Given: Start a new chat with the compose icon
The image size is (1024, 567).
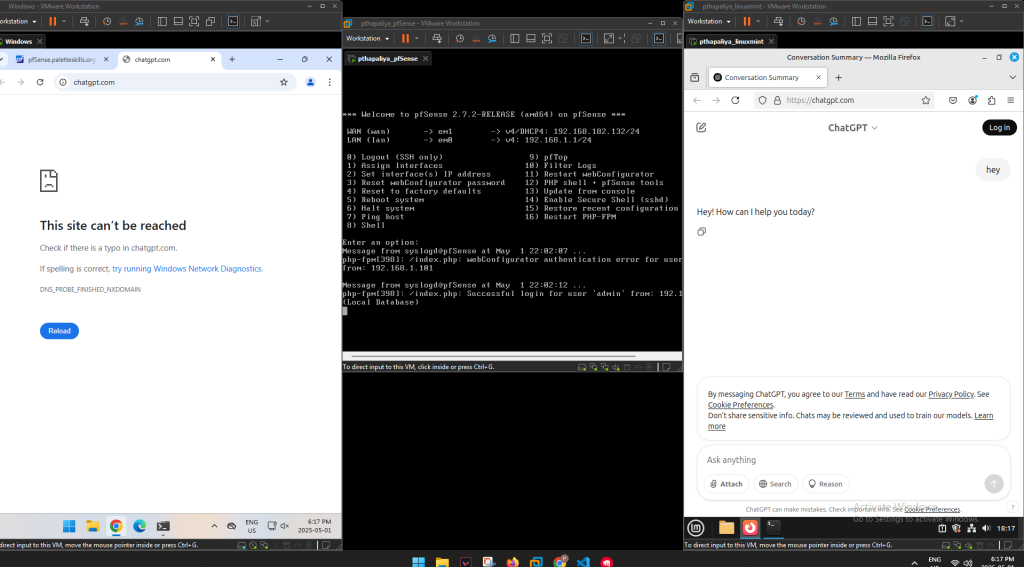Looking at the screenshot, I should point(701,128).
